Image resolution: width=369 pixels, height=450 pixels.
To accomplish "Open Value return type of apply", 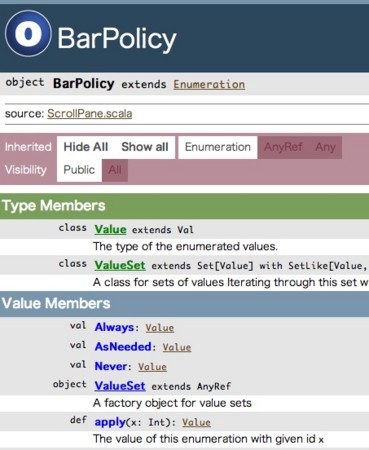I will click(196, 422).
